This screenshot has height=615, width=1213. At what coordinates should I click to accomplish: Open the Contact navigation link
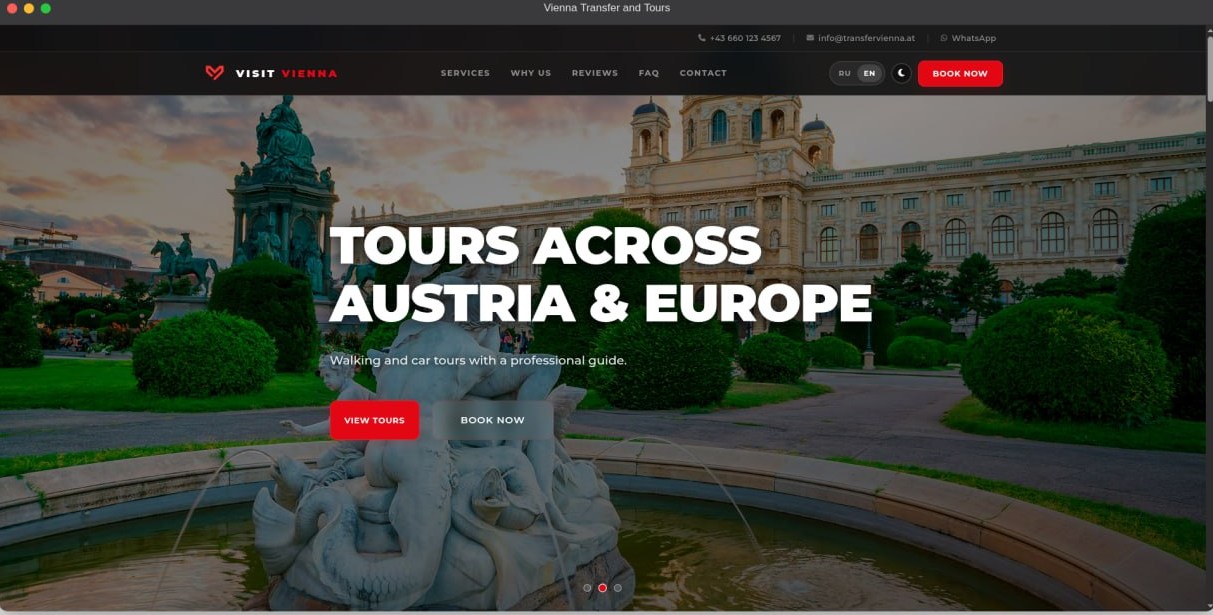703,73
